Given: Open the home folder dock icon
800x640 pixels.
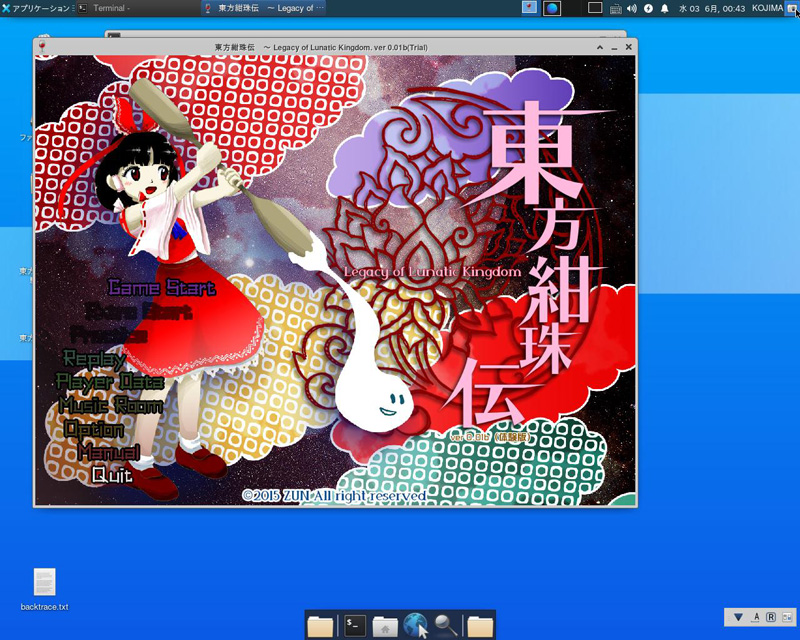Looking at the screenshot, I should tap(385, 626).
